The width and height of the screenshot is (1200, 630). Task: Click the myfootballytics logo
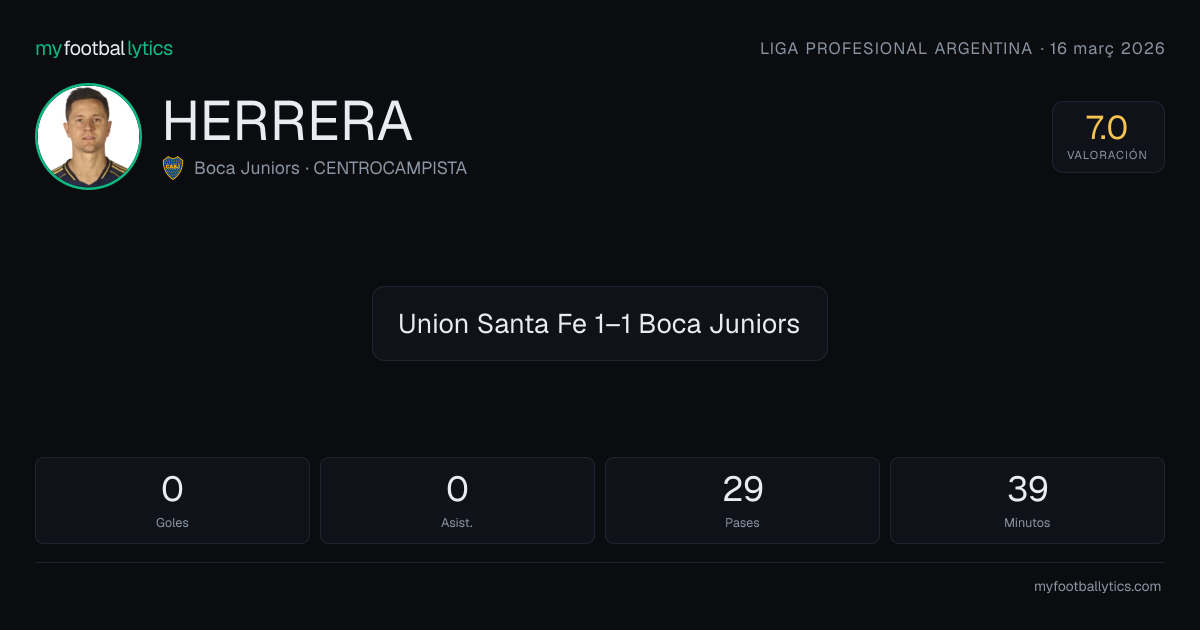pos(104,48)
